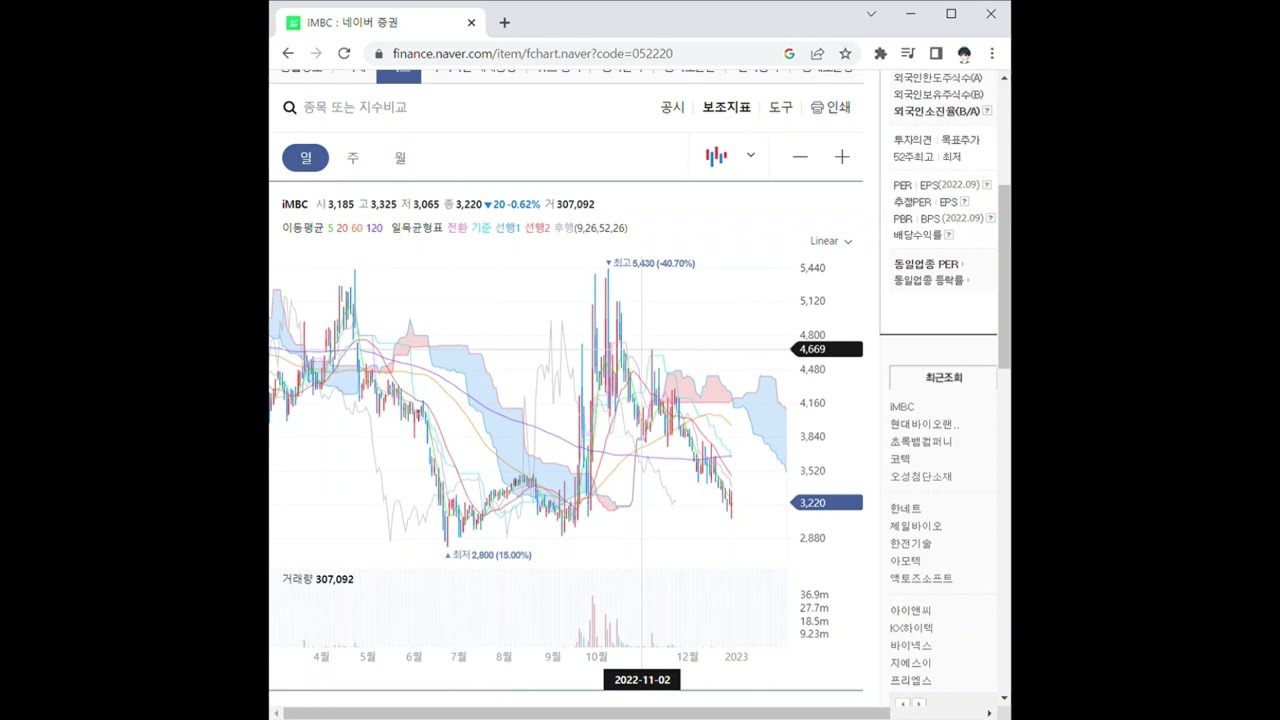Open 코텍 in the recent list
Image resolution: width=1280 pixels, height=720 pixels.
point(900,459)
